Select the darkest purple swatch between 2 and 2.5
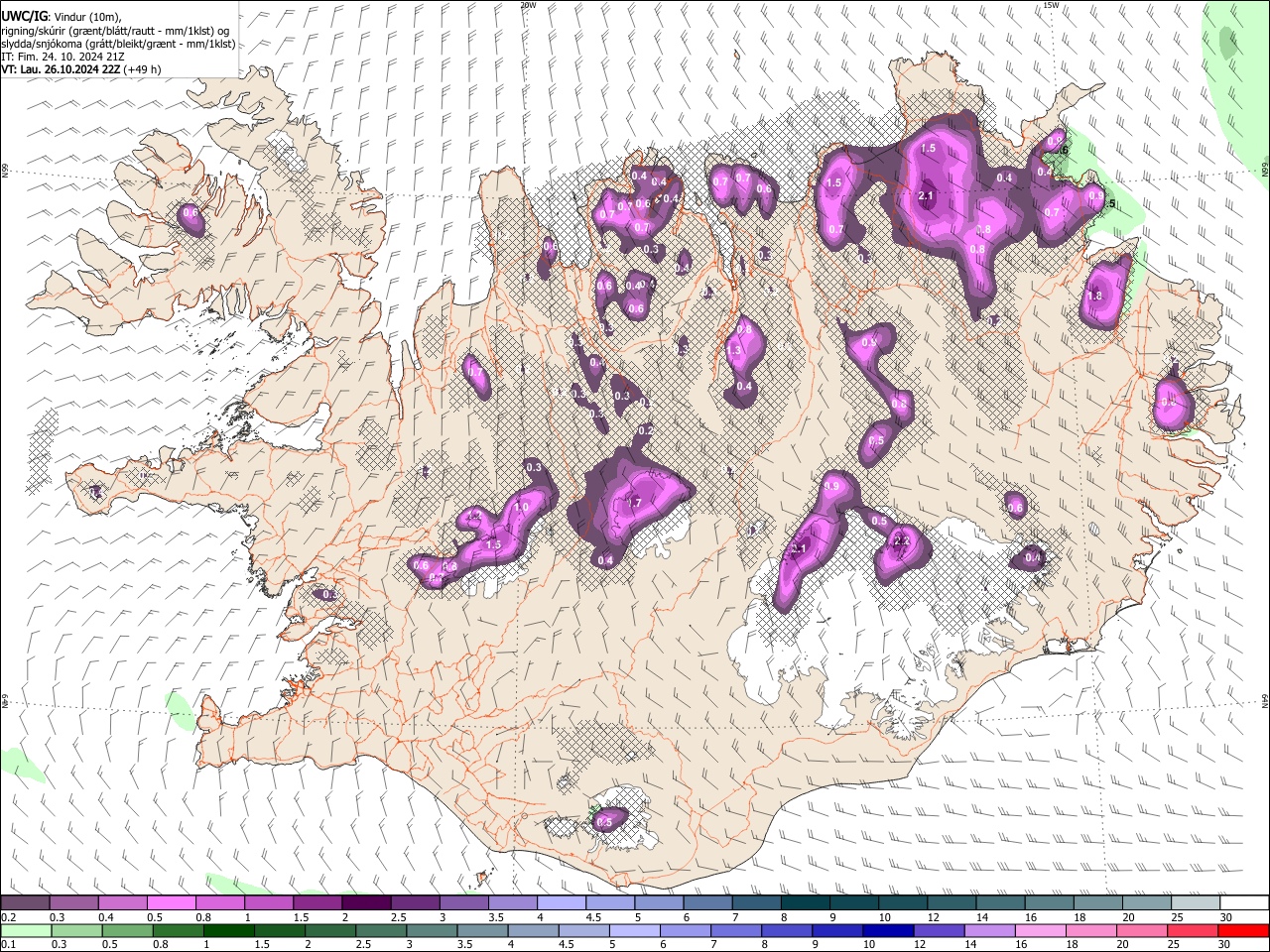 (365, 903)
